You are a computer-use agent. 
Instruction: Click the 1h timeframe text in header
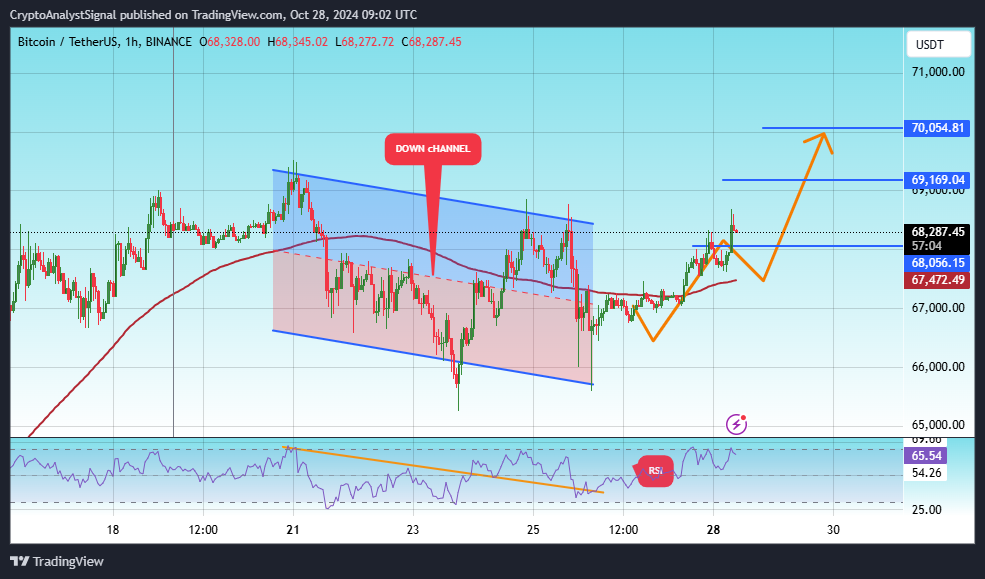tap(131, 42)
